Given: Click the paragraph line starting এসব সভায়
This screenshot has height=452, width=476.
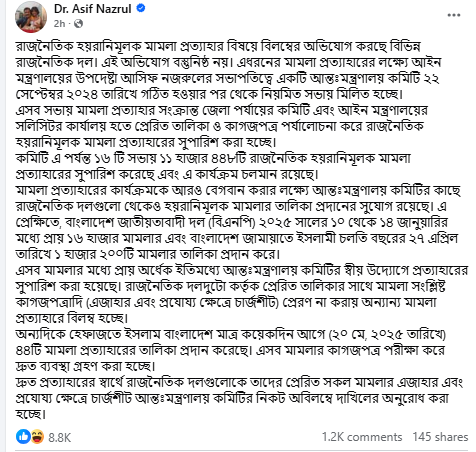Looking at the screenshot, I should [221, 110].
